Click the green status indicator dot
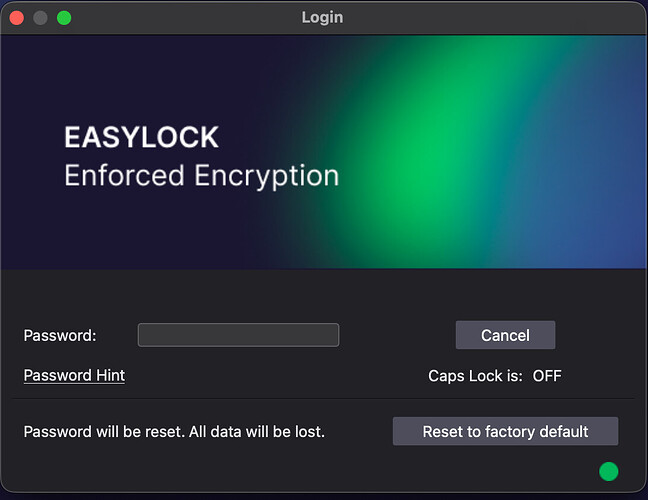The height and width of the screenshot is (500, 648). pyautogui.click(x=608, y=471)
